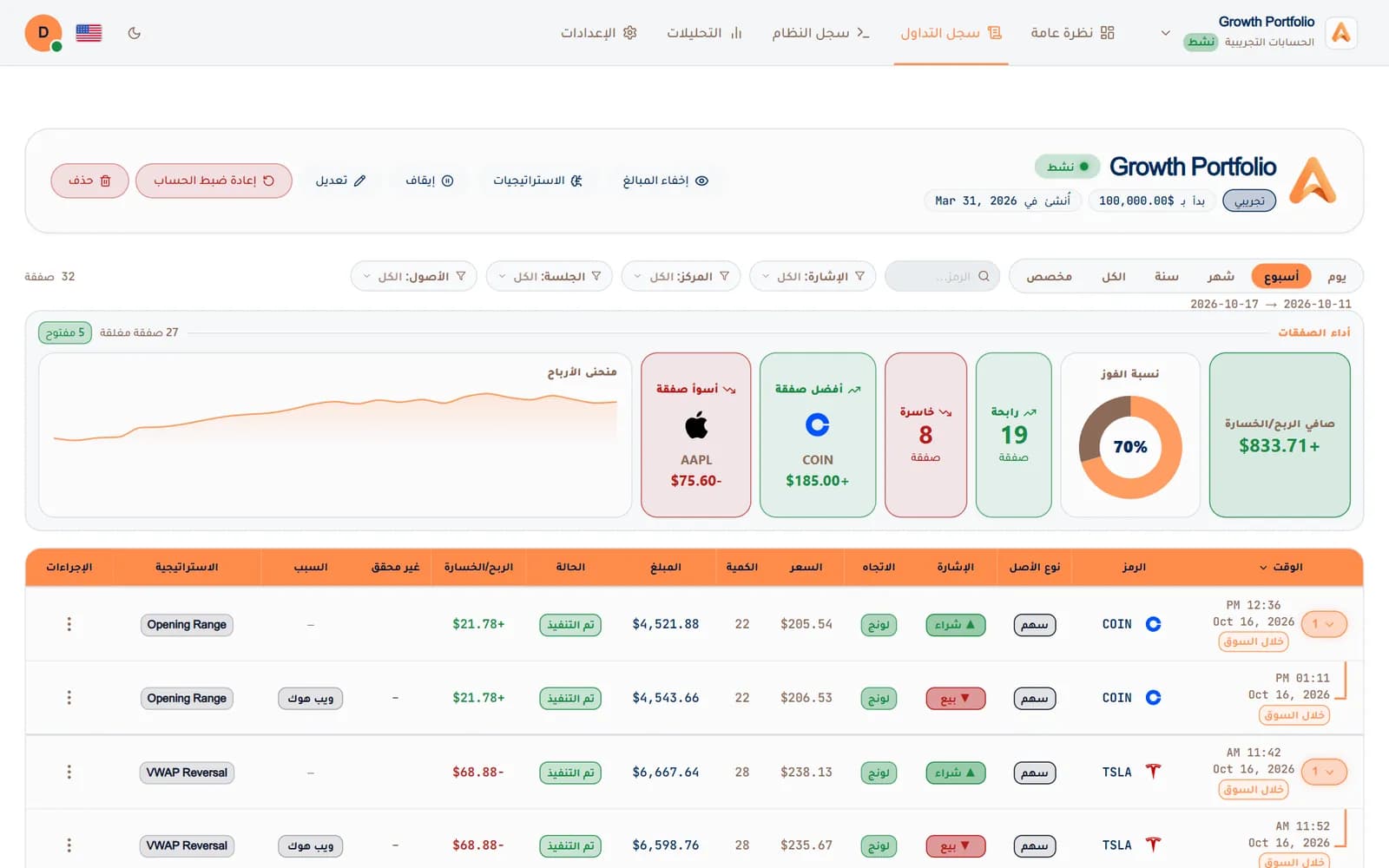
Task: Open الأصول assets filter dropdown
Action: tap(414, 276)
